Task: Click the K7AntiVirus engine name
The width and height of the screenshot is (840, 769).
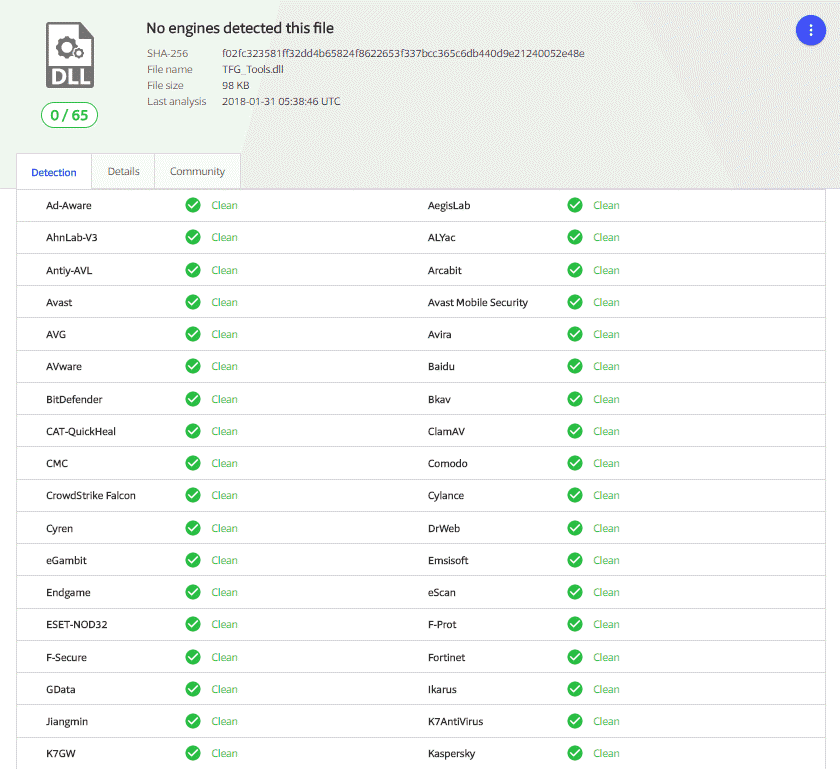Action: pyautogui.click(x=455, y=722)
